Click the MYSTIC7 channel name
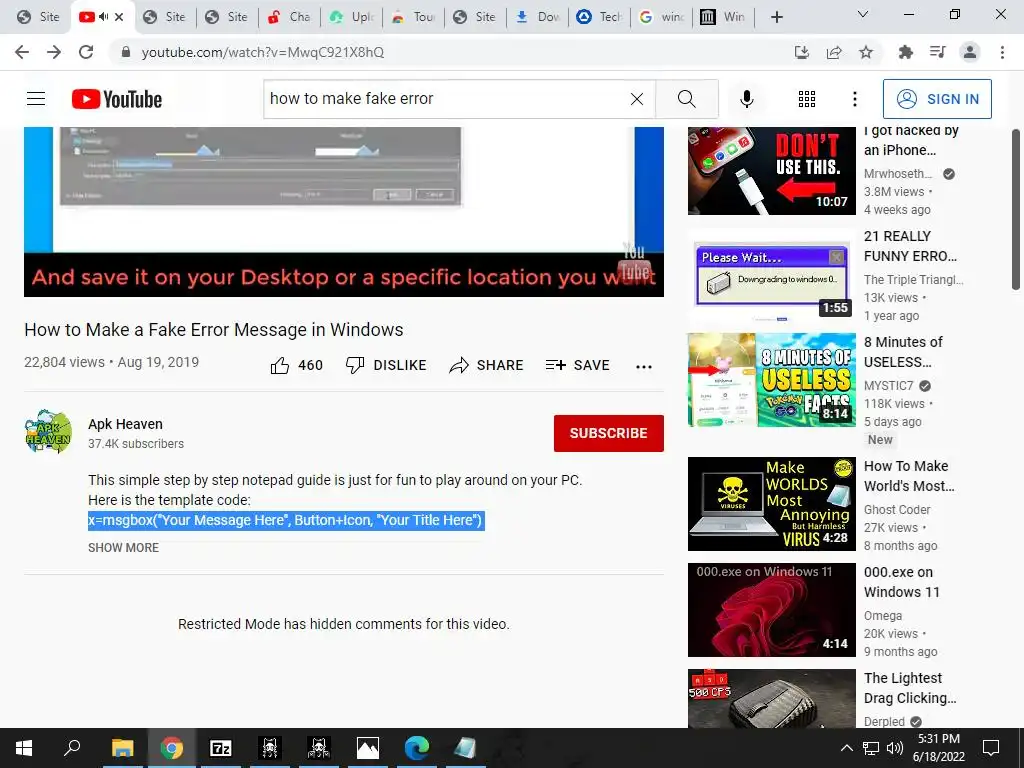The height and width of the screenshot is (768, 1024). point(888,385)
